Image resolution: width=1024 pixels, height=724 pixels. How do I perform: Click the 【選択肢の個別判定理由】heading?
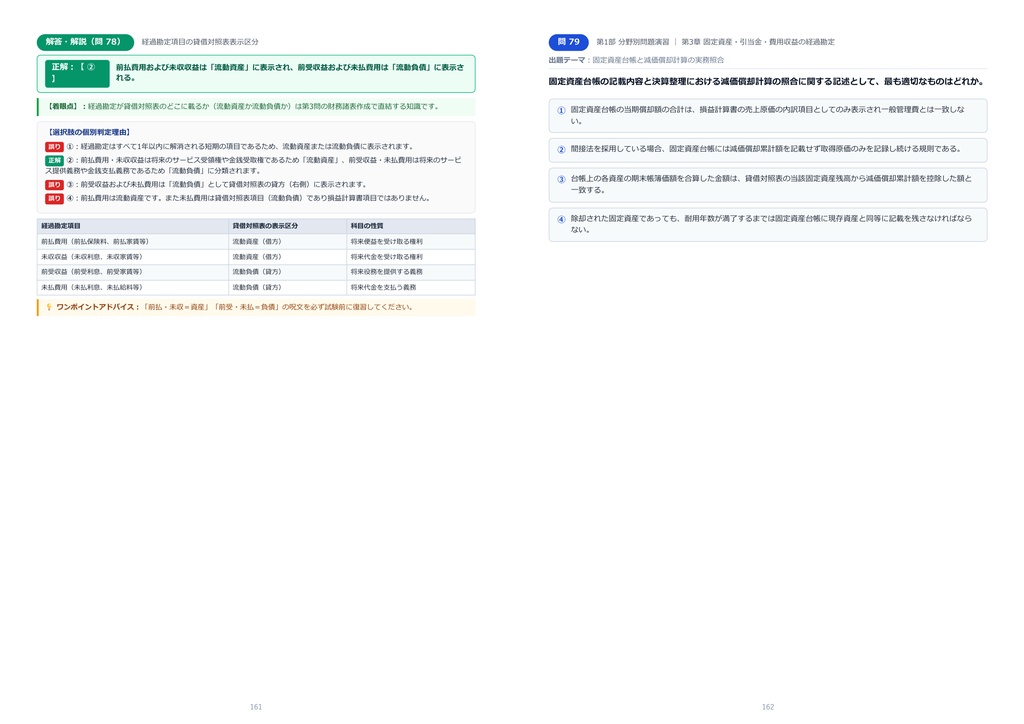tap(89, 133)
